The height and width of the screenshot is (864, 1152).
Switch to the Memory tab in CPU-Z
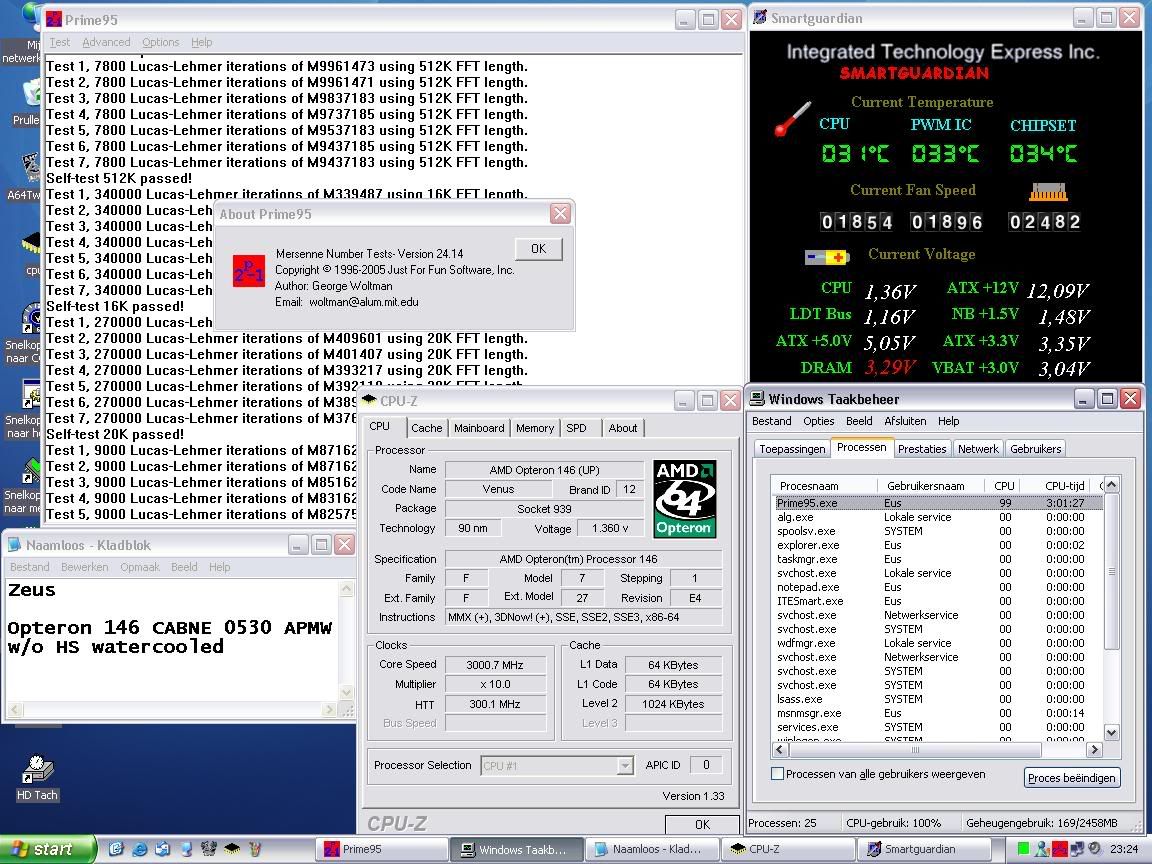click(535, 428)
